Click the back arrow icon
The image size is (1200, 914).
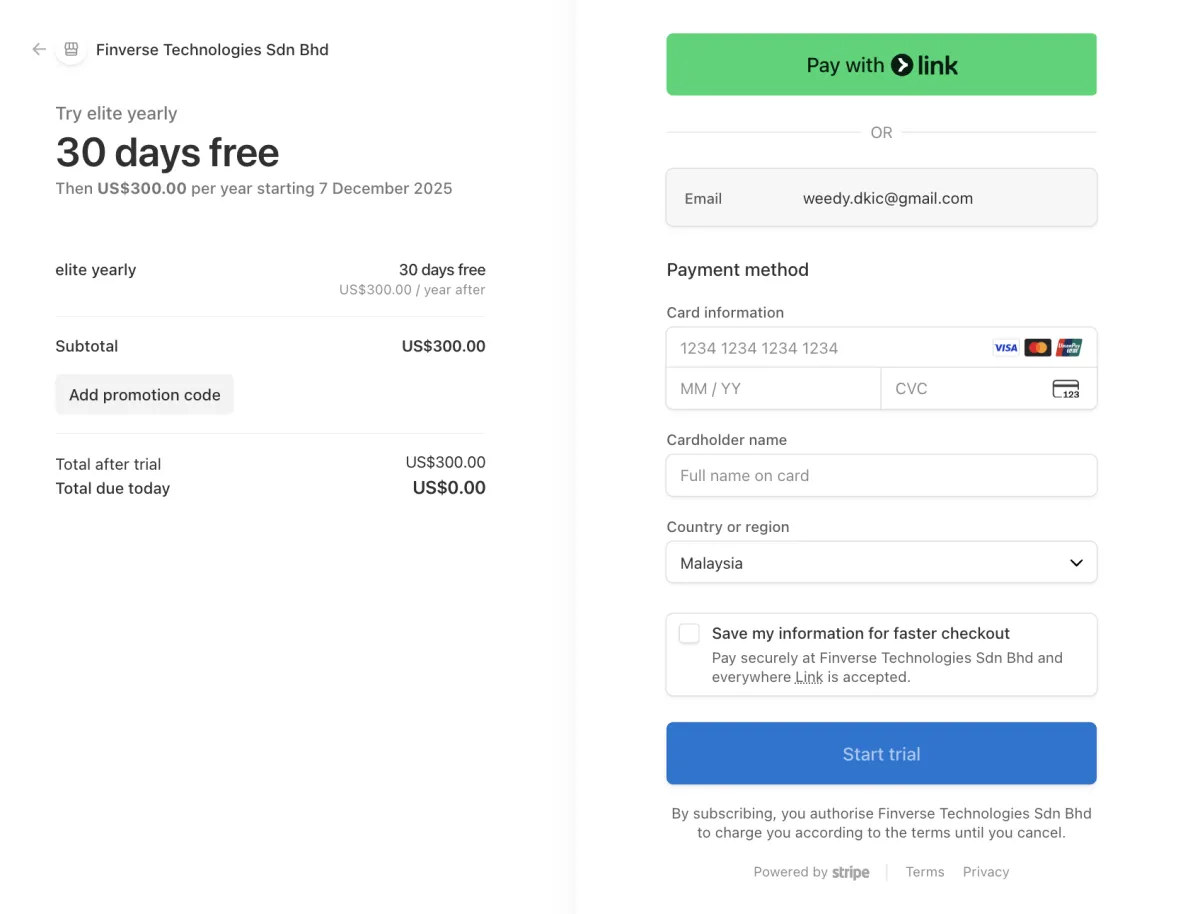point(39,49)
